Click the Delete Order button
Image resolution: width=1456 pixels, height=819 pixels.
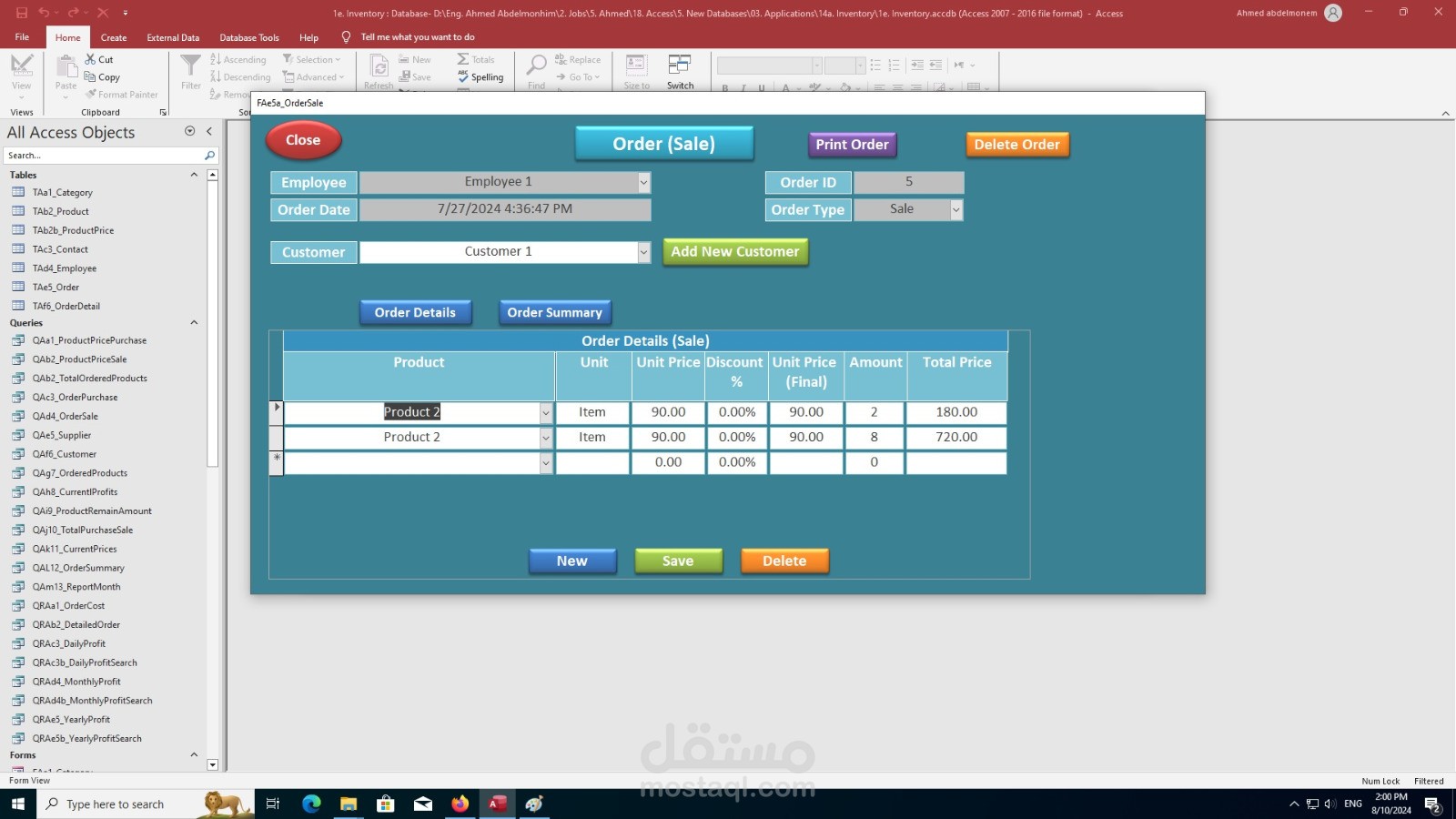click(x=1016, y=145)
